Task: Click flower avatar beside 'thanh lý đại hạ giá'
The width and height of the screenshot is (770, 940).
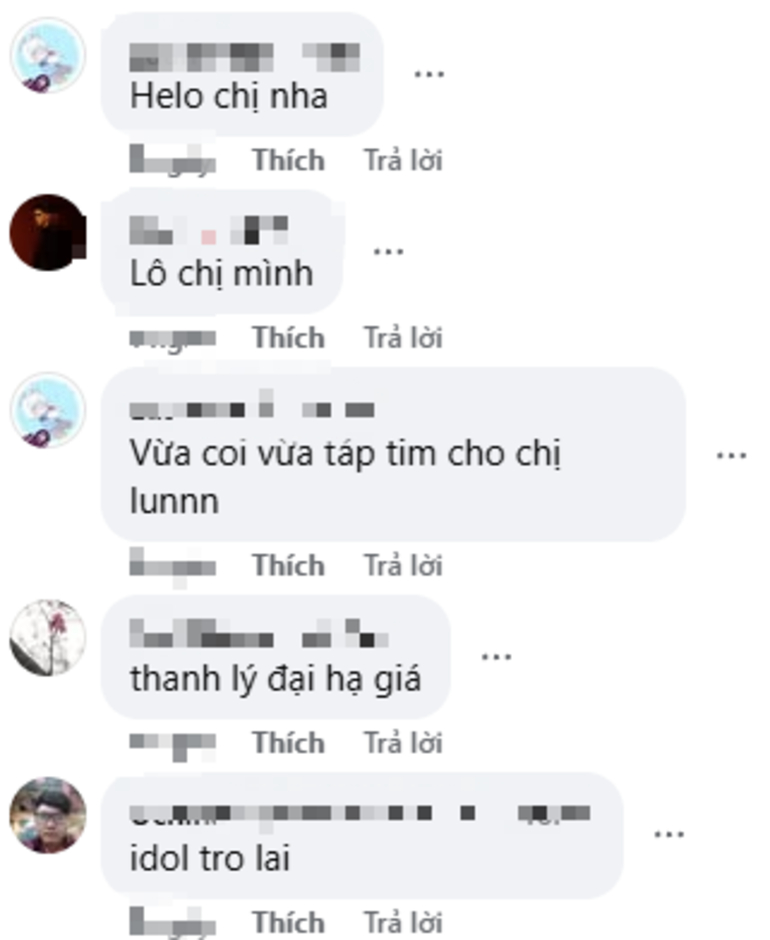Action: pos(48,638)
